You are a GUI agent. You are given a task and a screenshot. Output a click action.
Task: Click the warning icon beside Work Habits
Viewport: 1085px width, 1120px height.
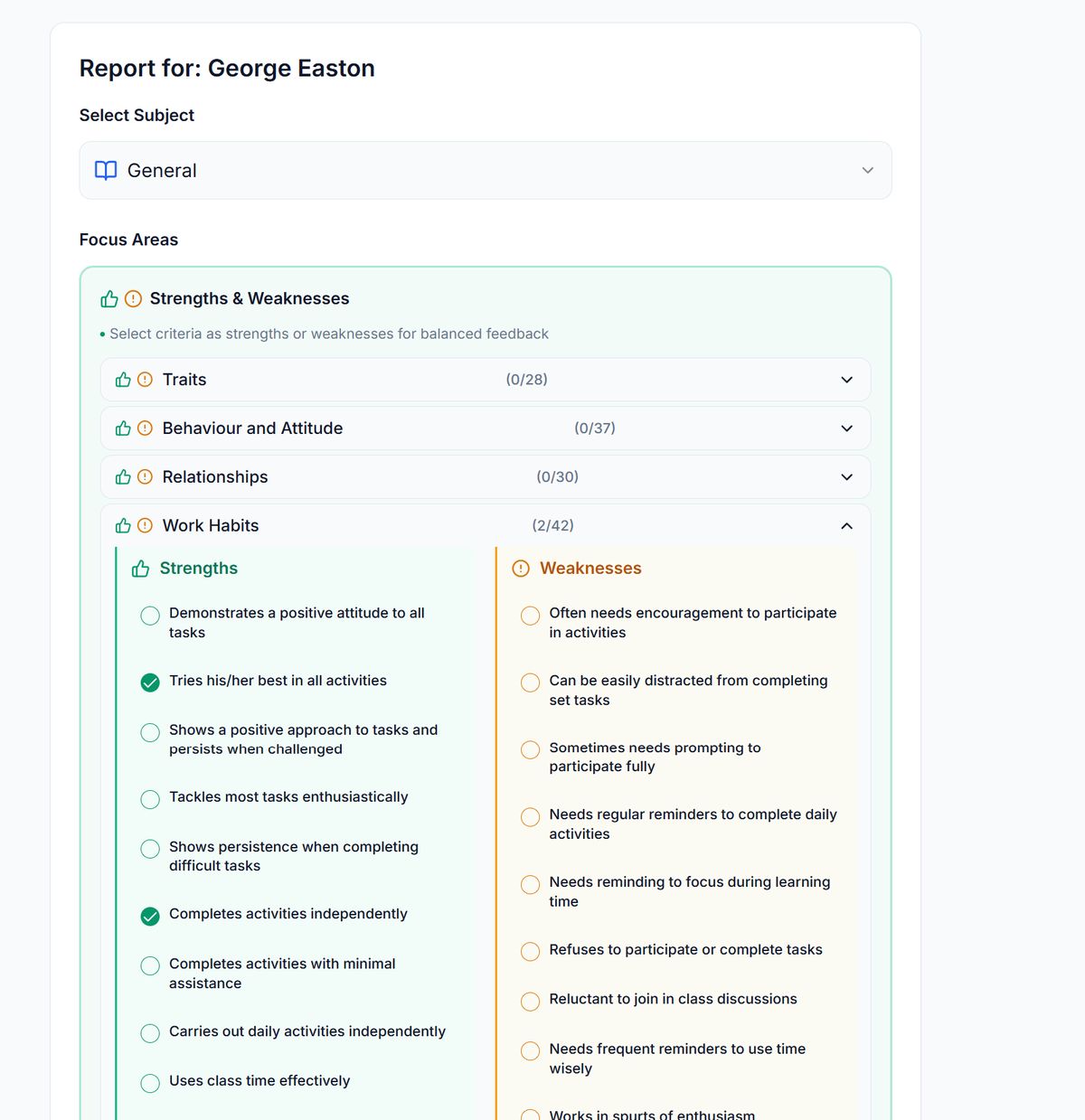coord(145,525)
